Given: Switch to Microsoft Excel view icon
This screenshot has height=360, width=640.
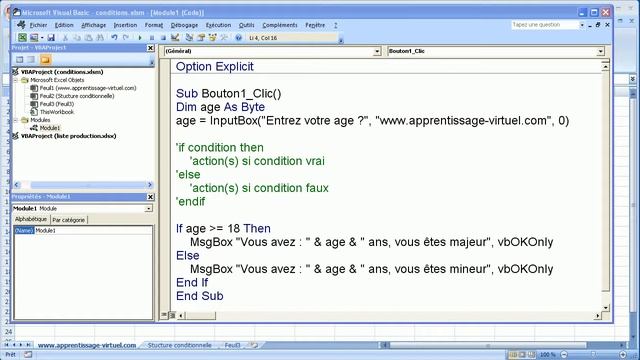Looking at the screenshot, I should pos(22,38).
